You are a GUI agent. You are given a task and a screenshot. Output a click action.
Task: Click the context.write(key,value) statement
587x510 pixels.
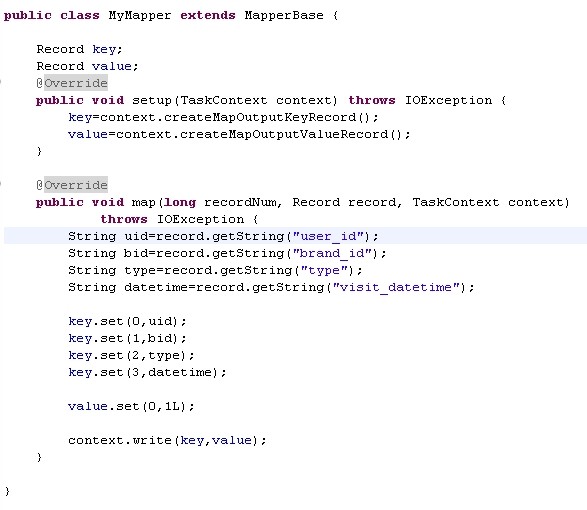point(167,440)
